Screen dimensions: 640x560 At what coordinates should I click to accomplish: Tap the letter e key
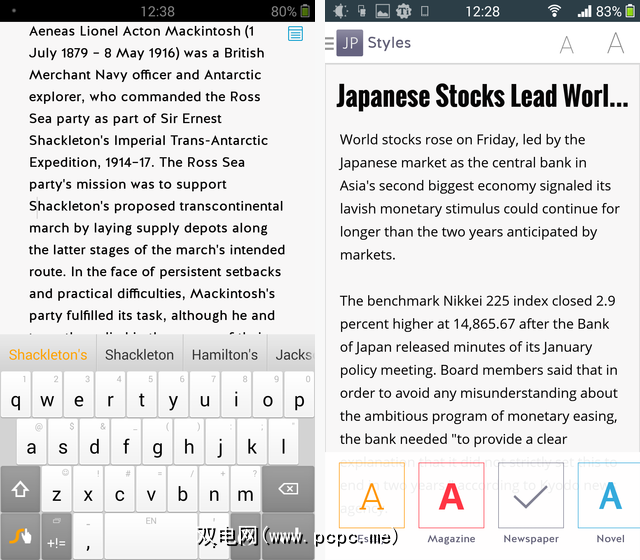[x=78, y=394]
